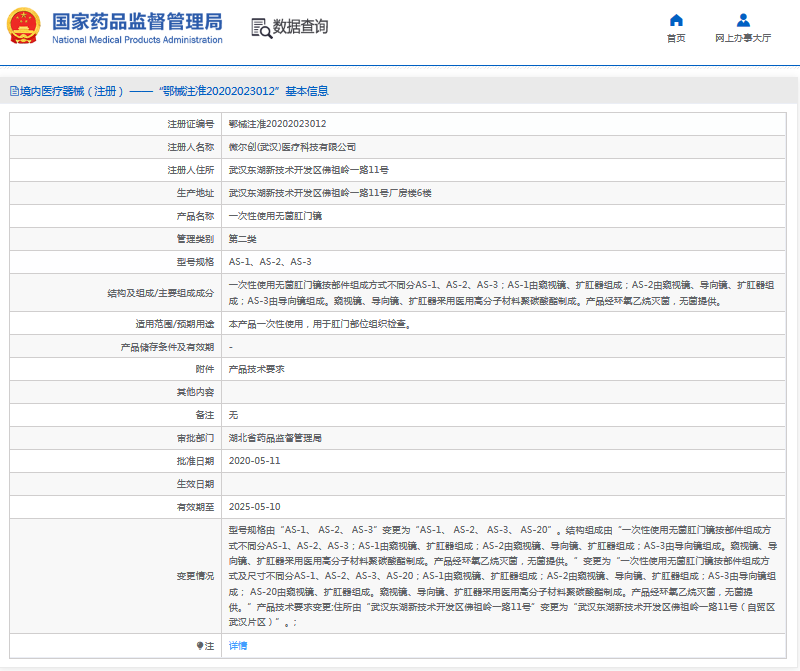
Task: Click 数据查询 label text
Action: click(300, 27)
